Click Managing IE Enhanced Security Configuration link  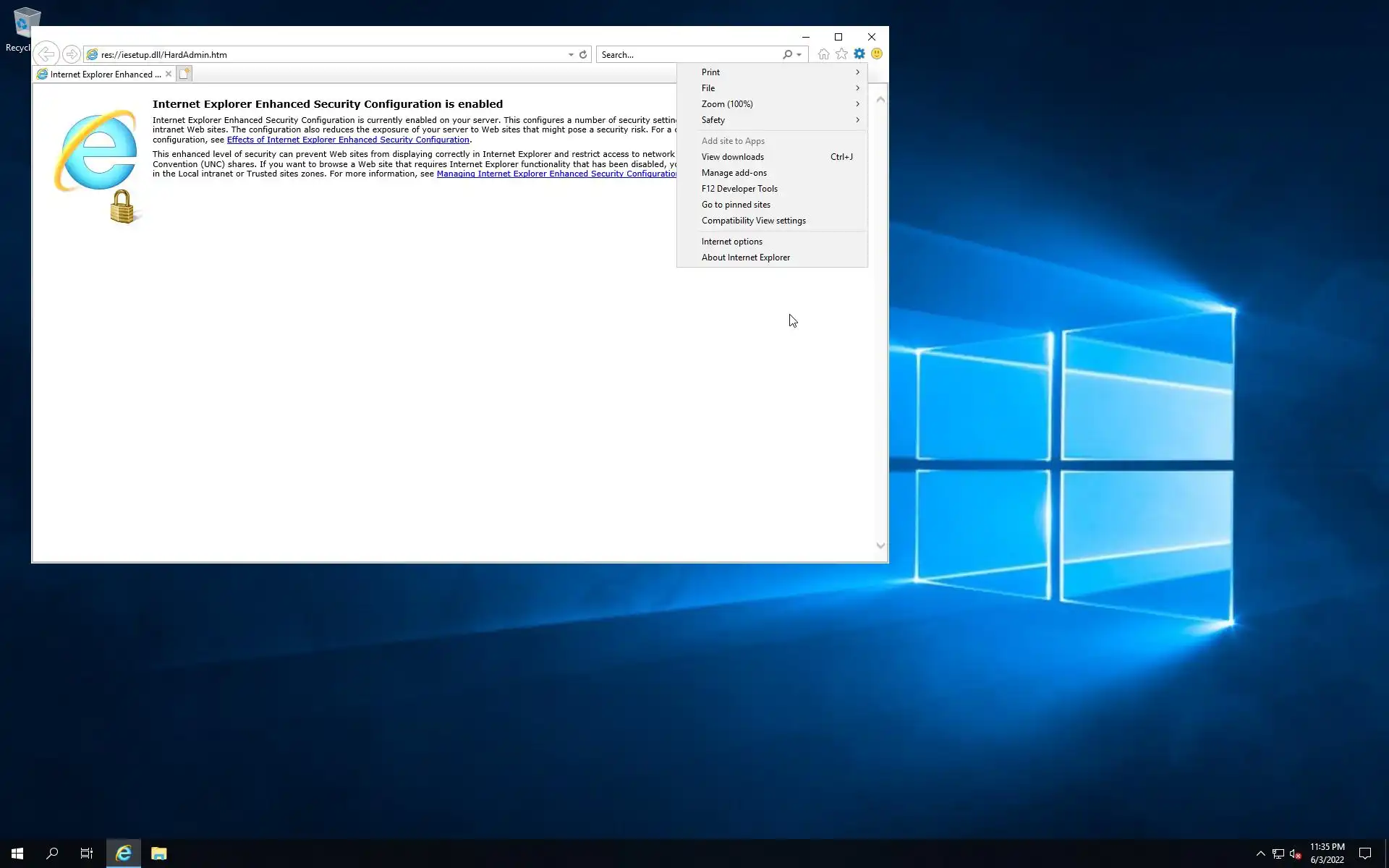click(x=556, y=174)
